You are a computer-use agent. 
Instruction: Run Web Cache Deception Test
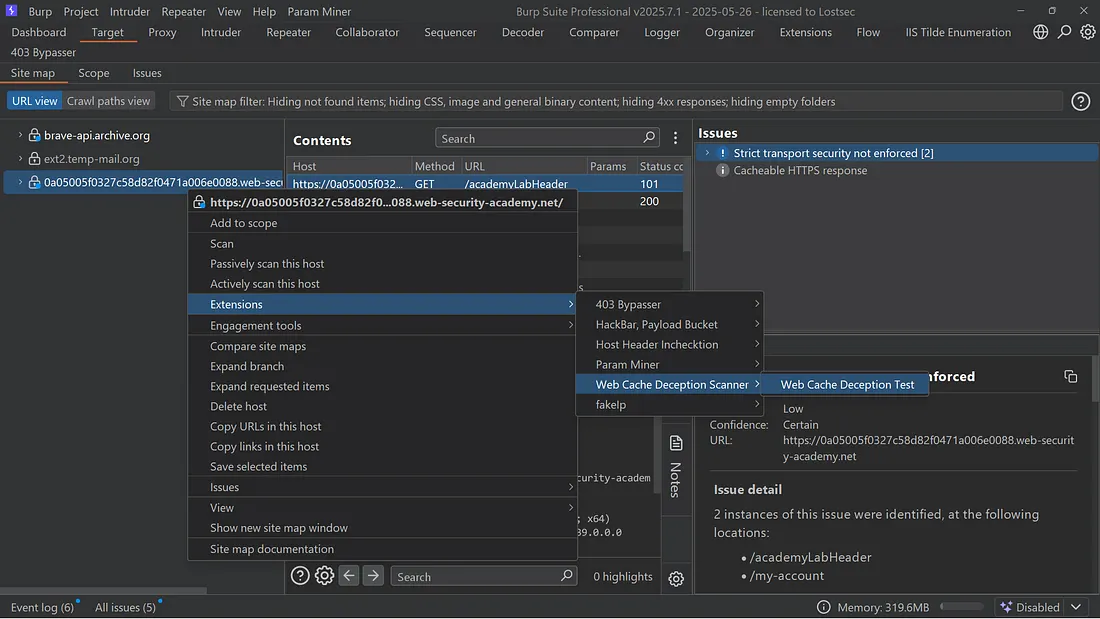click(847, 385)
